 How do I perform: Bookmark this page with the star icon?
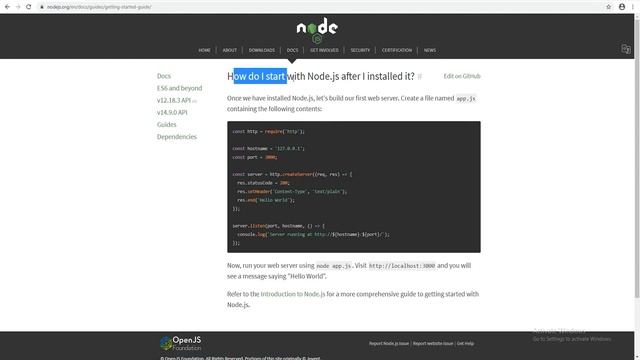[x=609, y=7]
